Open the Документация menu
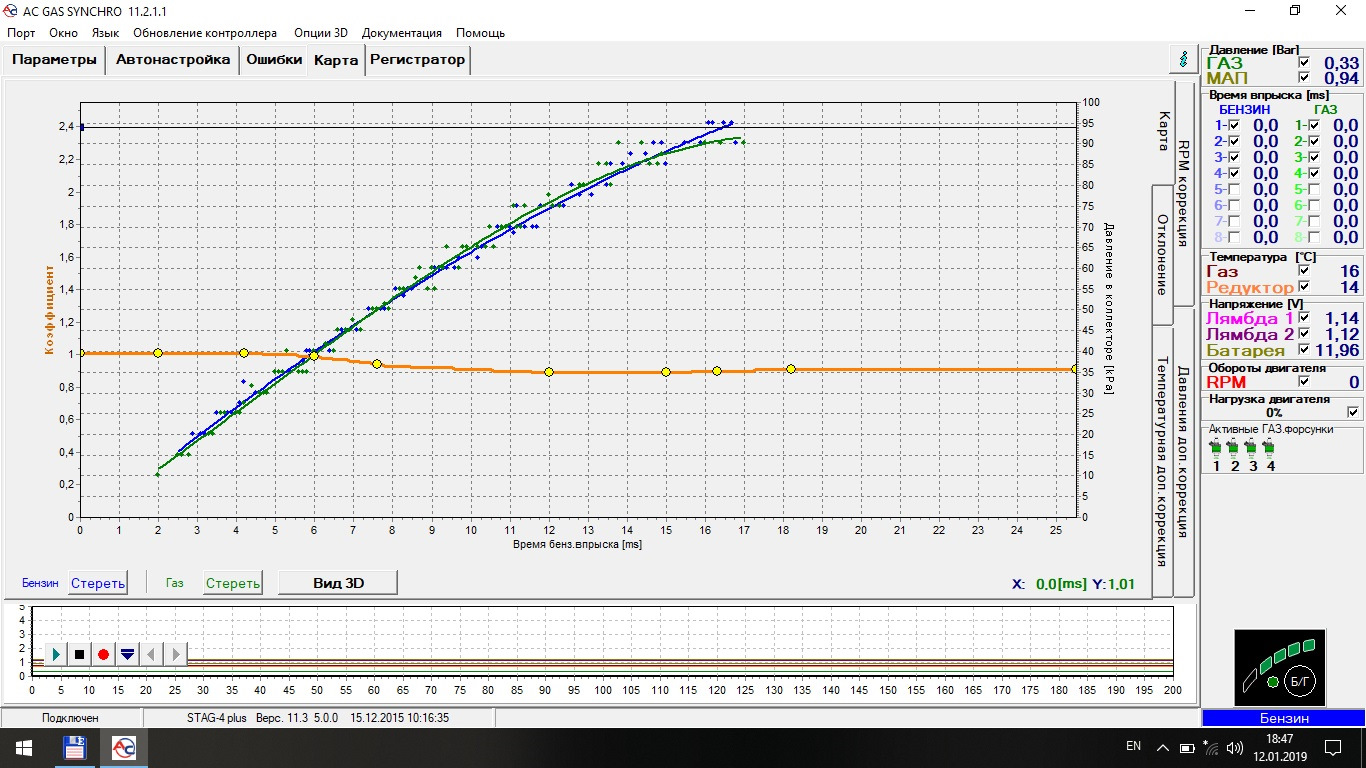The width and height of the screenshot is (1366, 768). (402, 33)
